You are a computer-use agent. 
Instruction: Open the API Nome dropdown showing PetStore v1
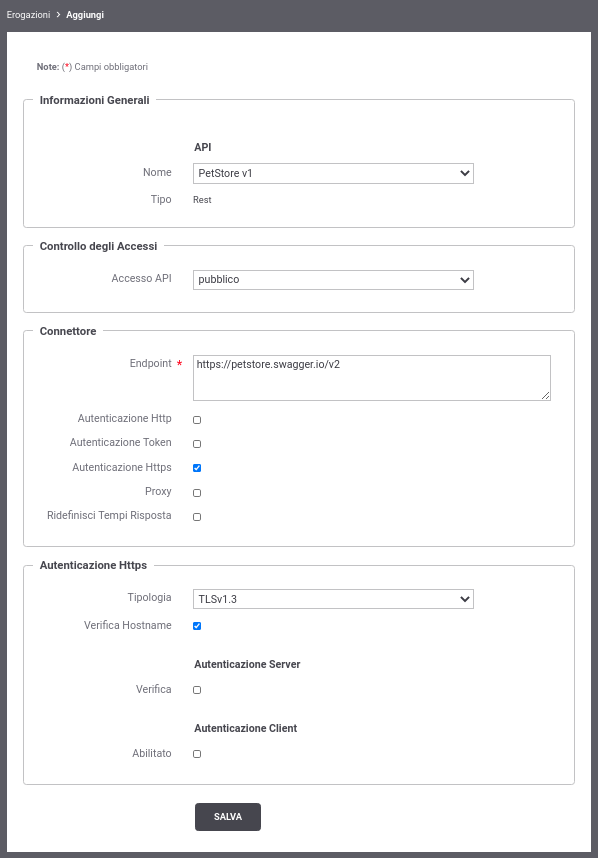(x=333, y=173)
